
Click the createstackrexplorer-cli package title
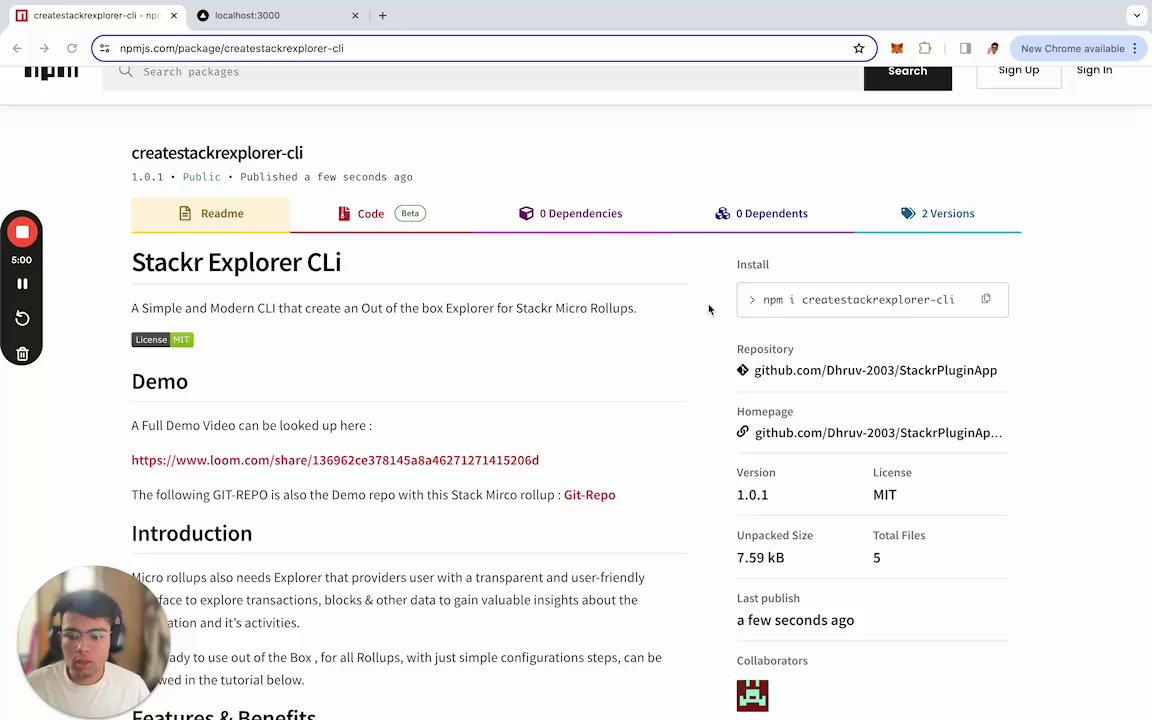coord(217,153)
